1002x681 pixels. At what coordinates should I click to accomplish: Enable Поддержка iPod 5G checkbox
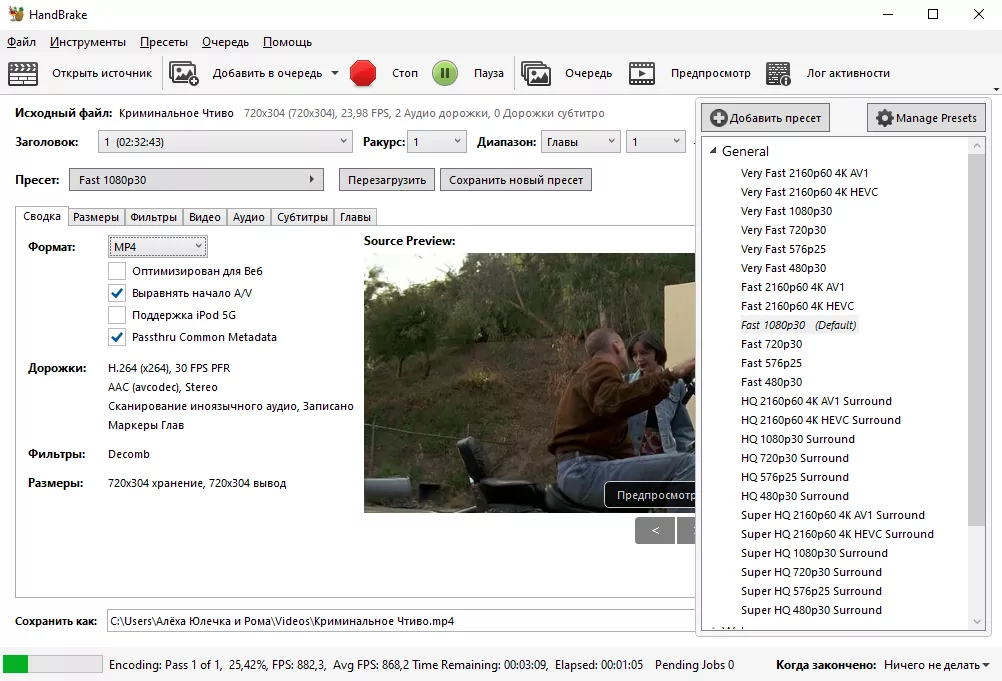pyautogui.click(x=117, y=315)
